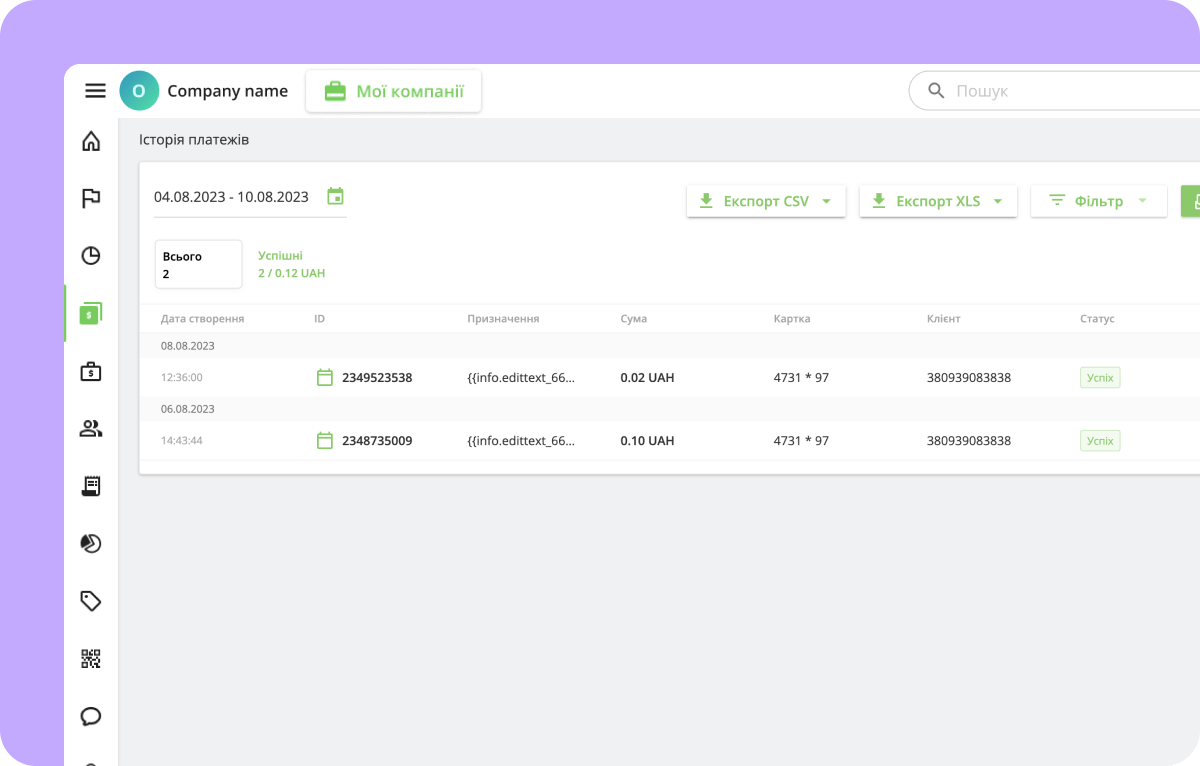Open the price tag sidebar icon

91,601
